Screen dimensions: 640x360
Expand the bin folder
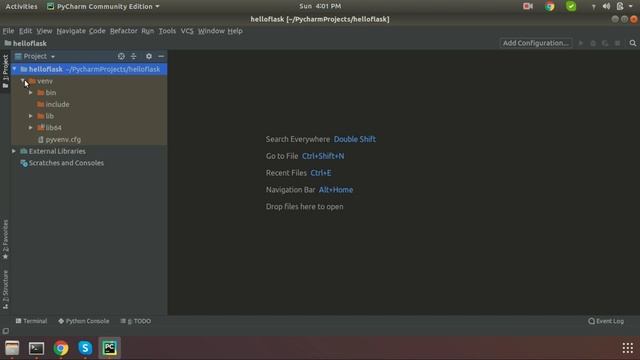click(x=31, y=93)
